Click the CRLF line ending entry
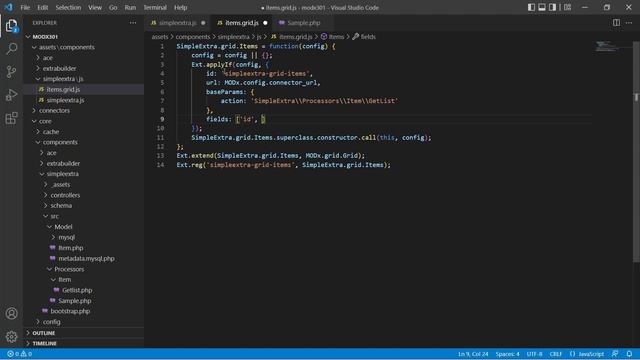The height and width of the screenshot is (360, 640). tap(556, 354)
